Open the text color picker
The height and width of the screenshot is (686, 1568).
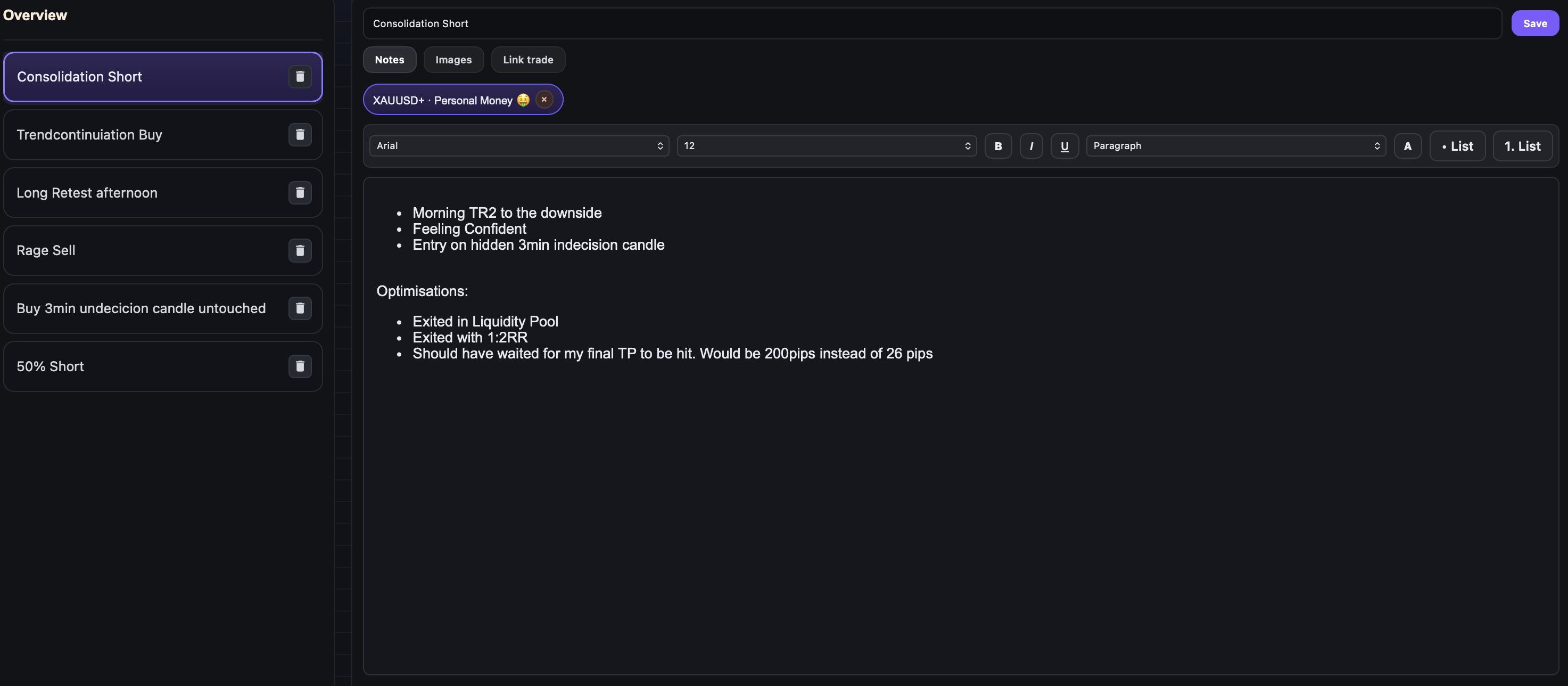pos(1407,146)
